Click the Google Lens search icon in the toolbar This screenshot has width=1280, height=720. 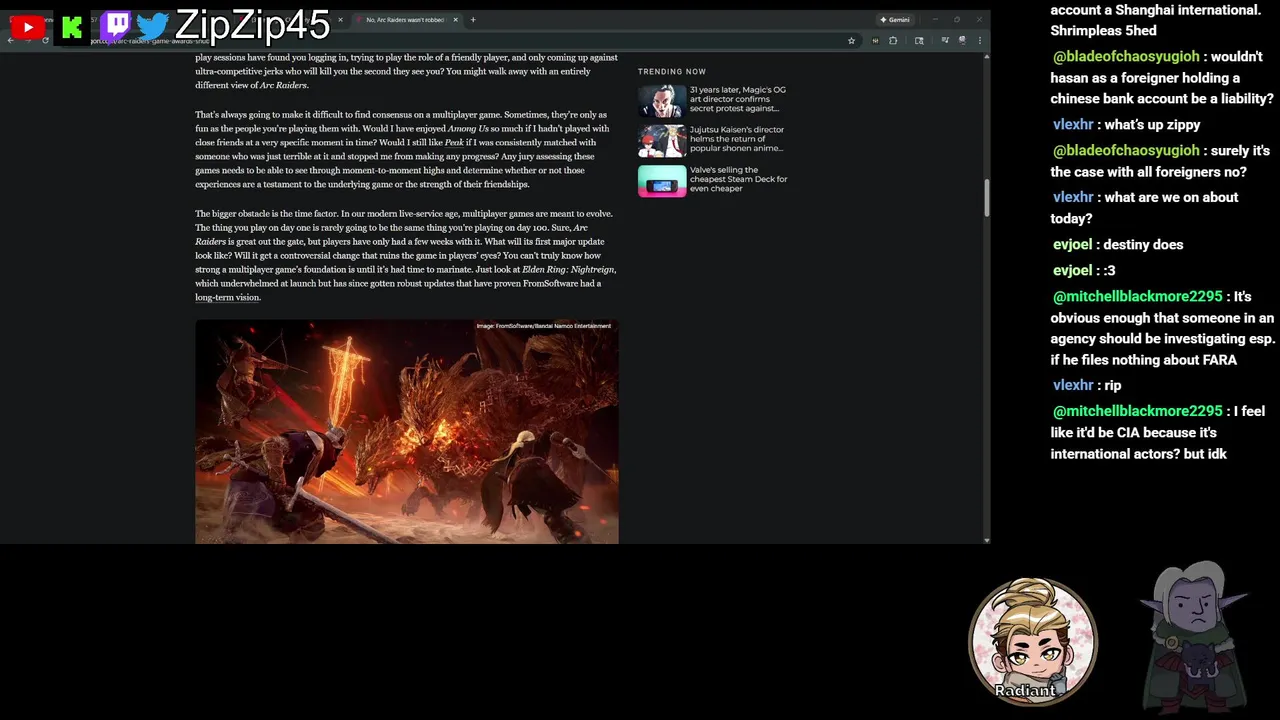[x=919, y=41]
